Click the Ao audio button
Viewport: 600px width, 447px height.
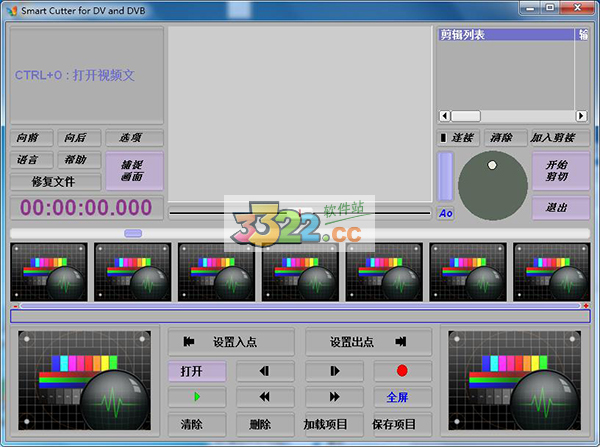pyautogui.click(x=445, y=213)
